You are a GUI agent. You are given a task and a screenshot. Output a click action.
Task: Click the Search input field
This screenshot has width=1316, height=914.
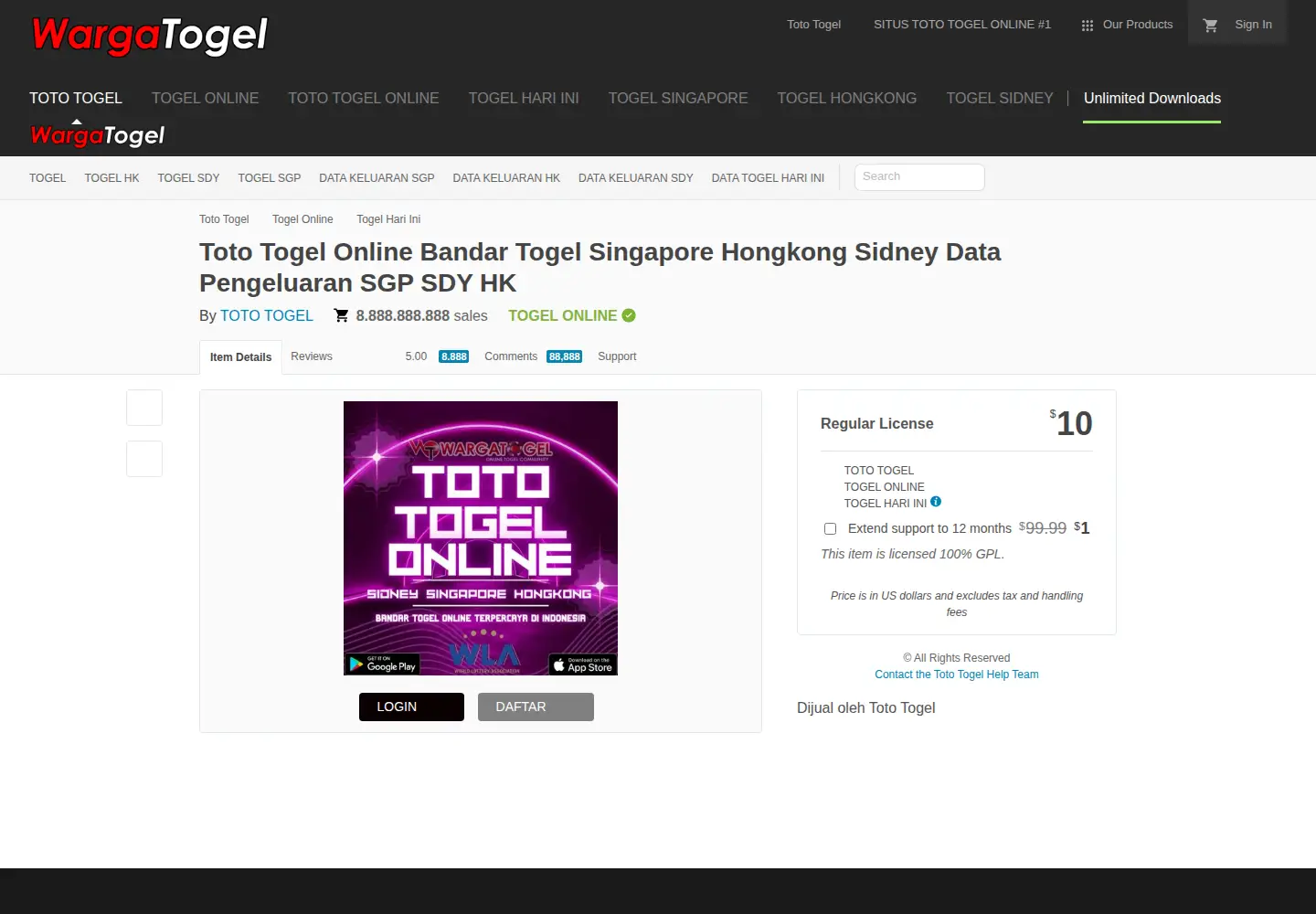pyautogui.click(x=919, y=177)
